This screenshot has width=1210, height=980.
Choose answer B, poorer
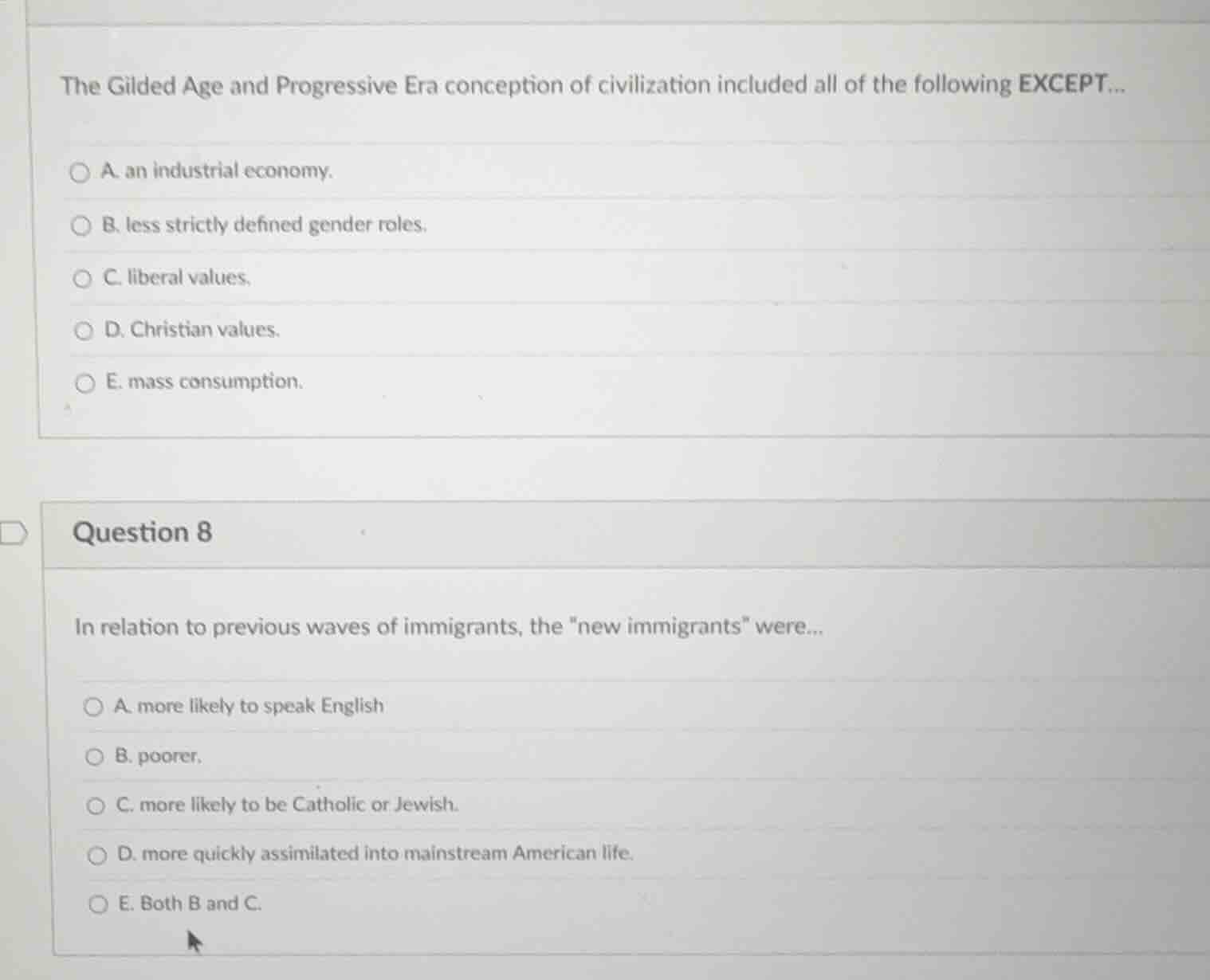(96, 755)
